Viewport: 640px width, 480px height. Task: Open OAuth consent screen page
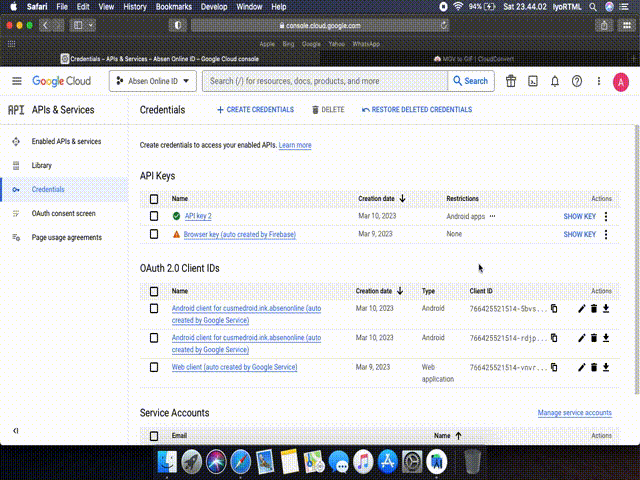(x=63, y=213)
